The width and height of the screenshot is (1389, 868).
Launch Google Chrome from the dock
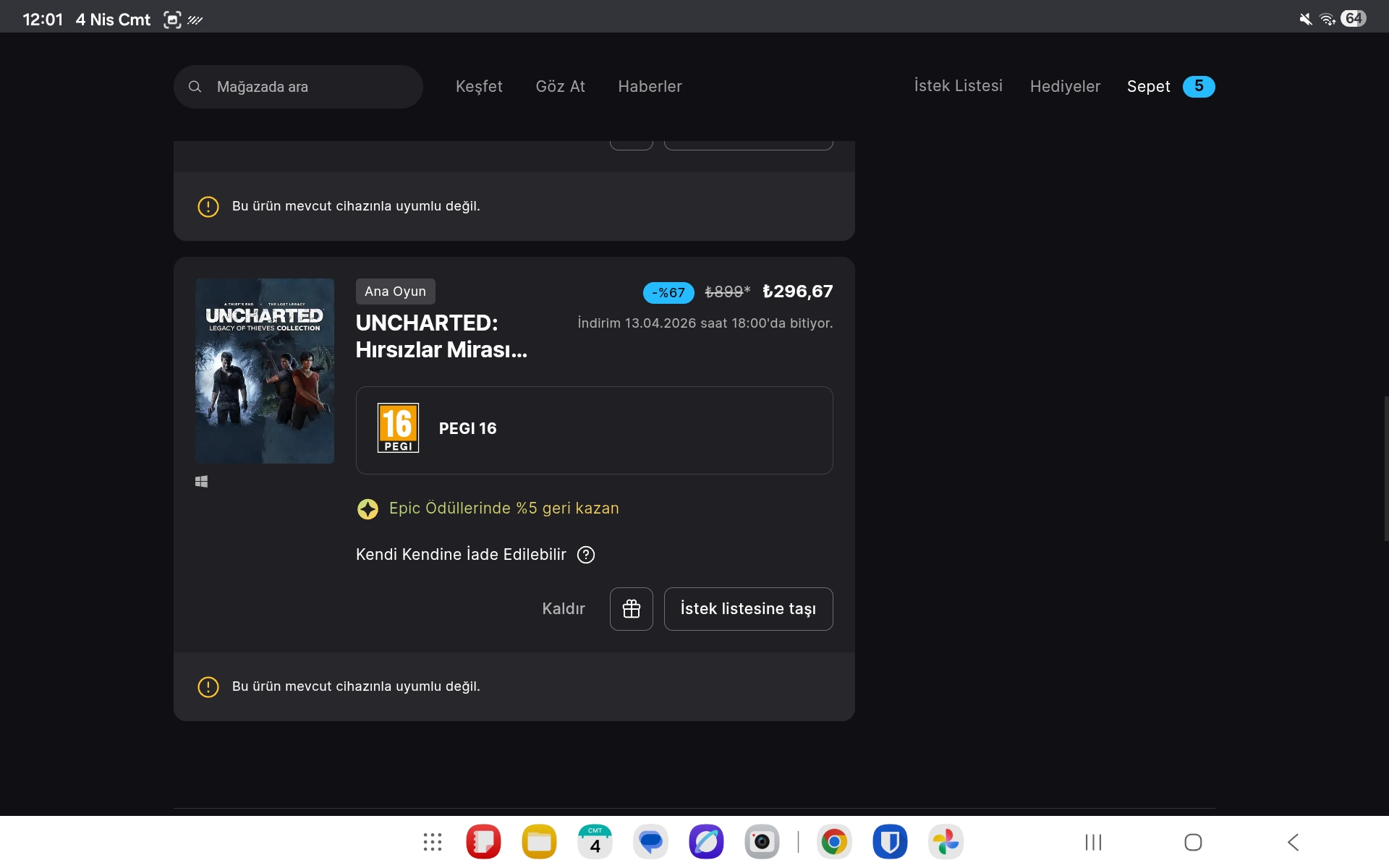click(834, 842)
